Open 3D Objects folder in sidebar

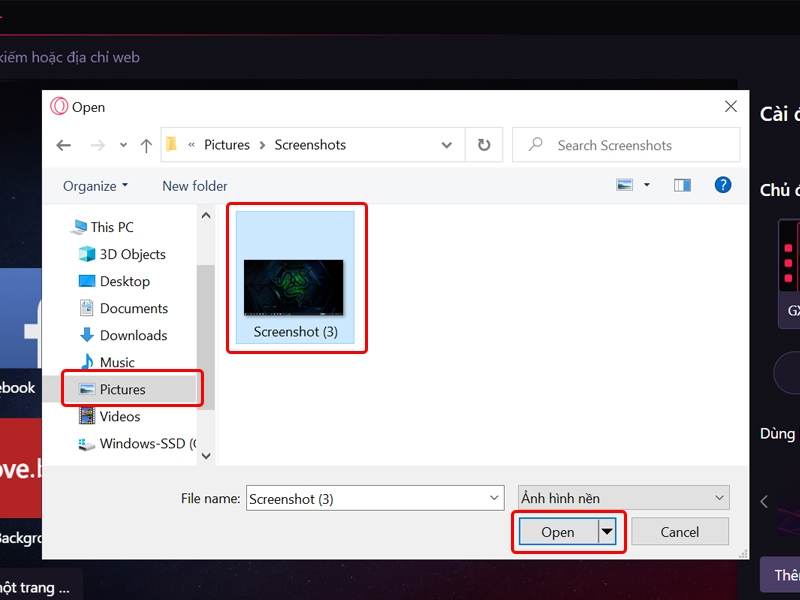point(122,254)
